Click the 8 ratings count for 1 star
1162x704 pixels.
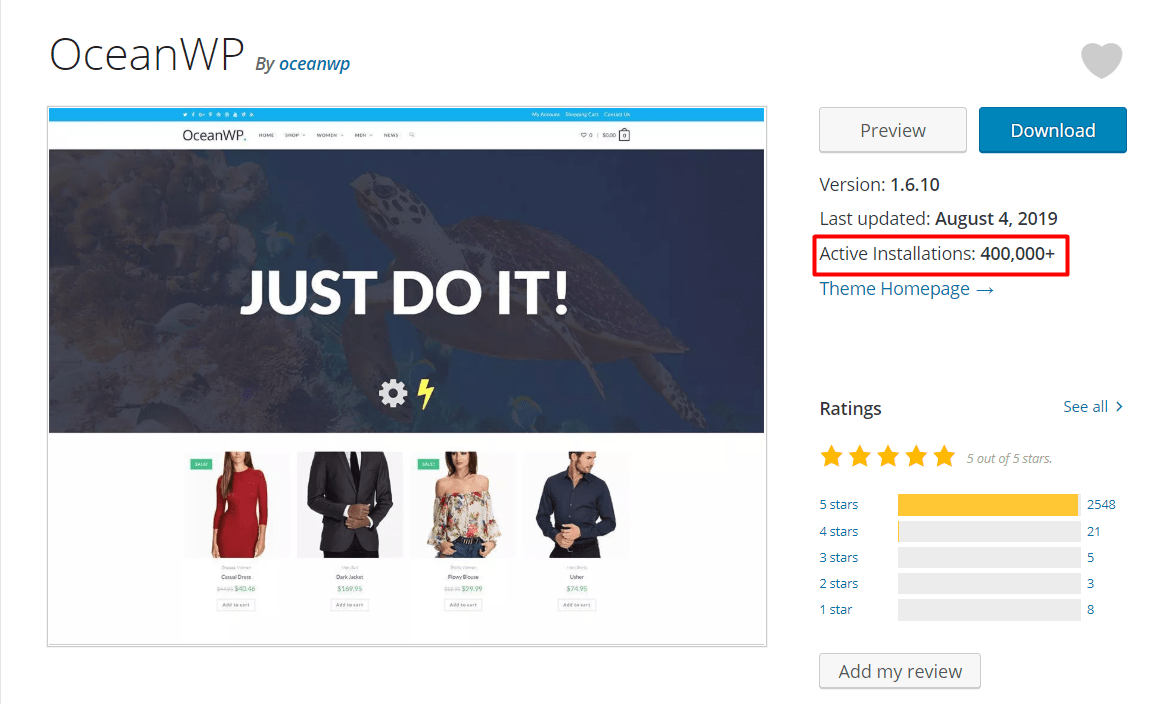(1091, 609)
